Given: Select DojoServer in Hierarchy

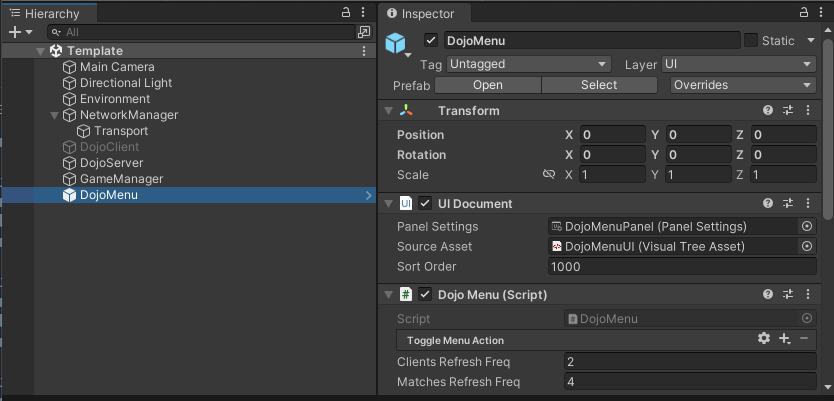Looking at the screenshot, I should point(111,163).
